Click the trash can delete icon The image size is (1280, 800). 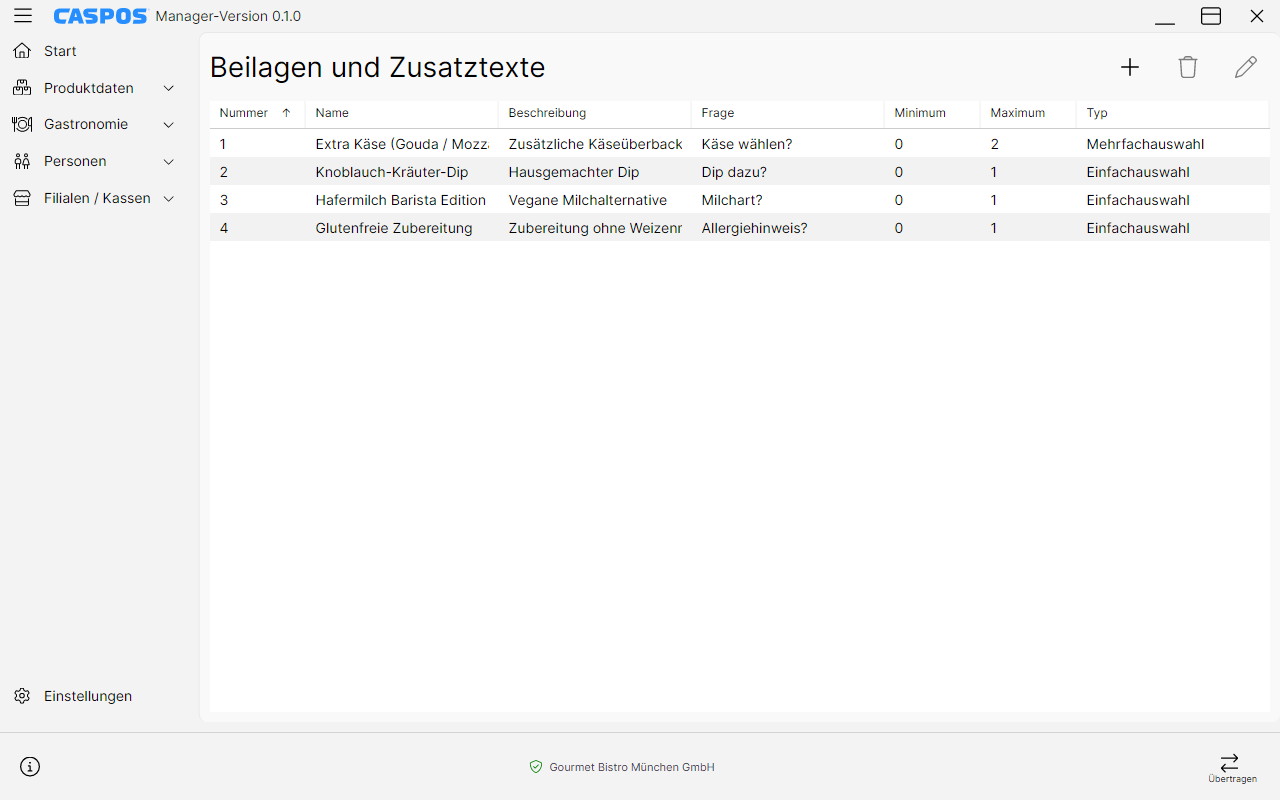pos(1188,67)
